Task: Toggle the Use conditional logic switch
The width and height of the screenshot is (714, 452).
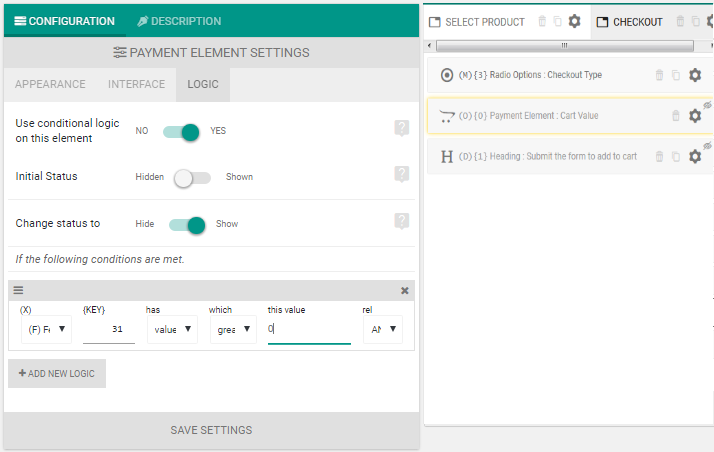Action: click(x=181, y=132)
